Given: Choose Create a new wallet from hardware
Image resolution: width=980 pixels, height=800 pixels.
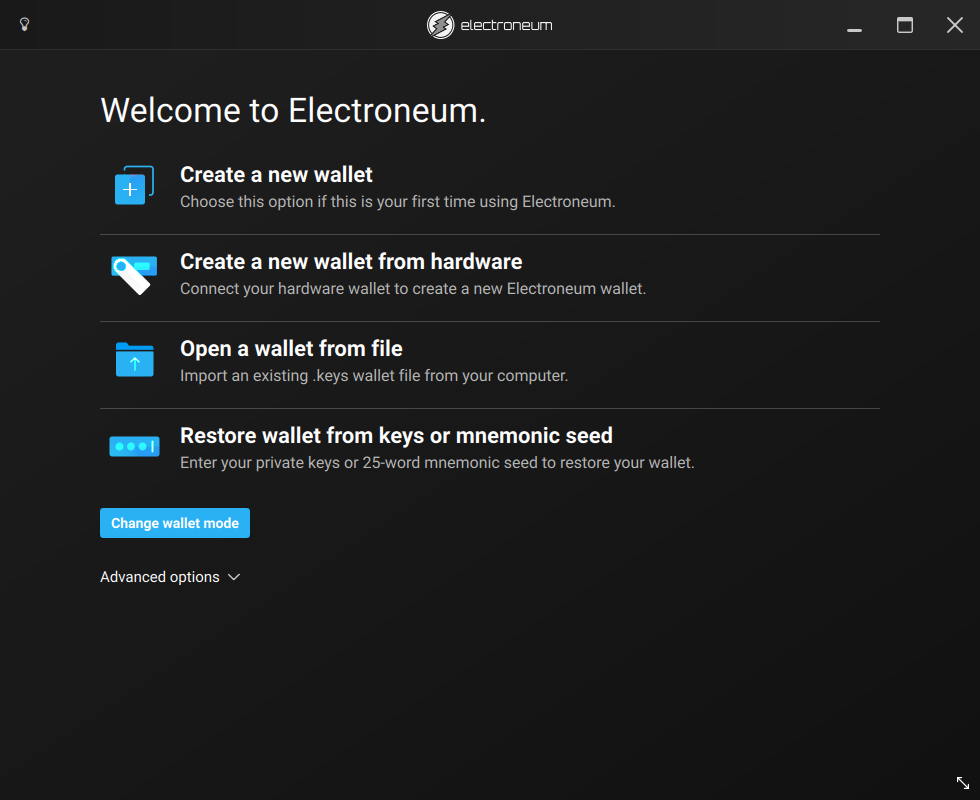Looking at the screenshot, I should (x=351, y=261).
